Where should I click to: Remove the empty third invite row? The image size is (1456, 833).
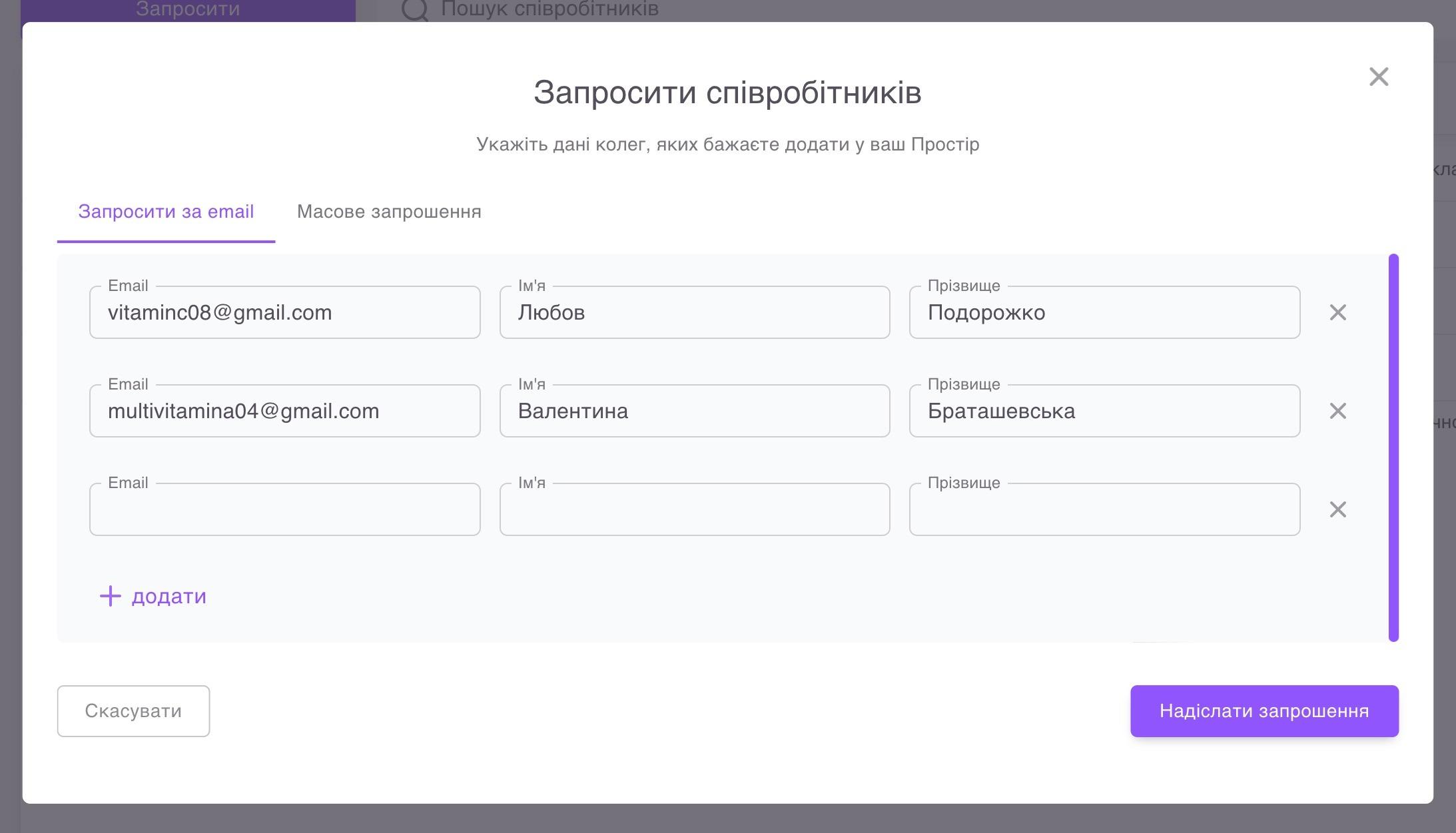[x=1339, y=509]
